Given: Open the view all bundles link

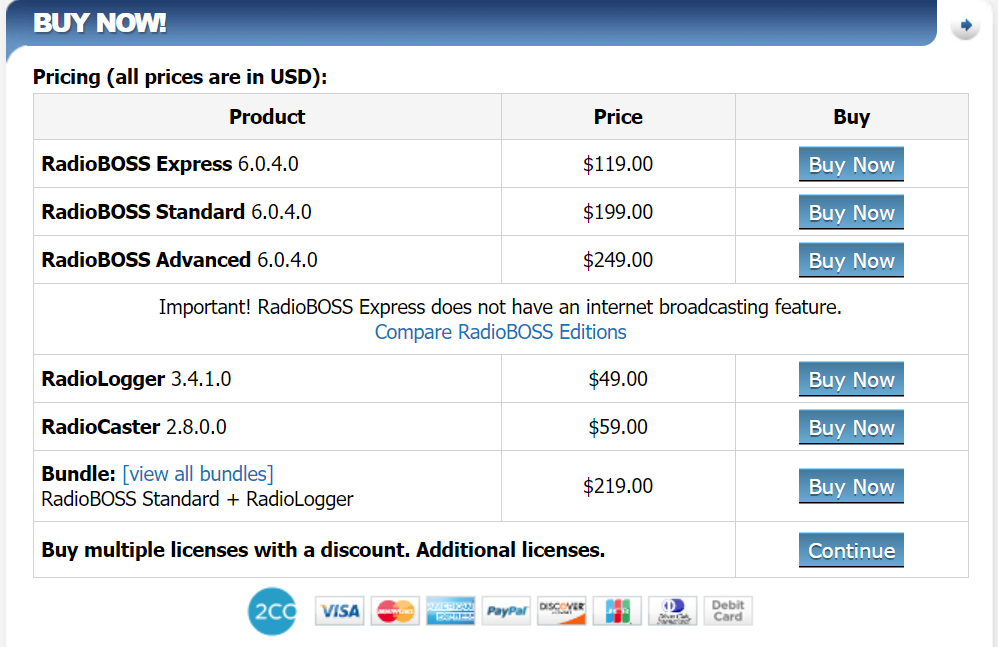Looking at the screenshot, I should coord(198,474).
